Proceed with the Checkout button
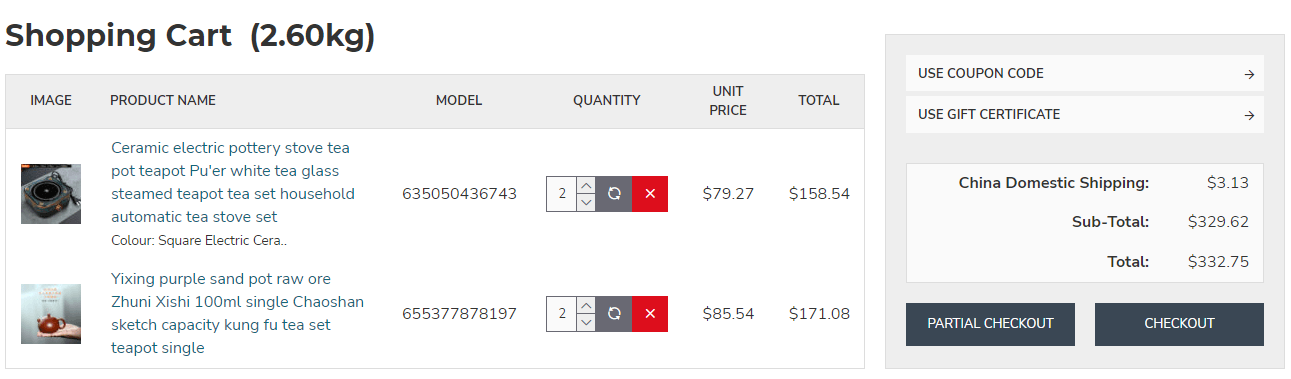Viewport: 1291px width, 379px height. coord(1179,324)
